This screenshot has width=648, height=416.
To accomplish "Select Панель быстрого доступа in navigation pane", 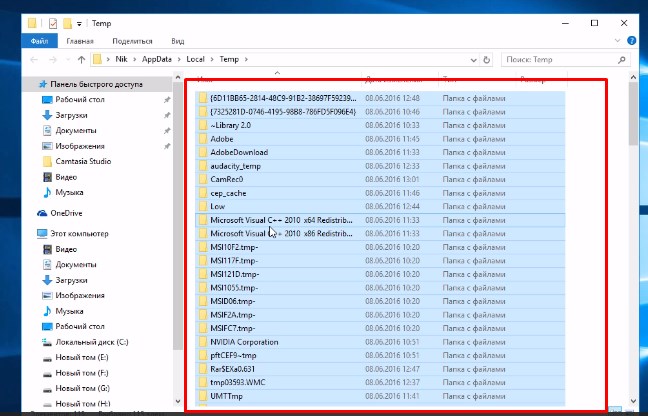I will tap(96, 84).
